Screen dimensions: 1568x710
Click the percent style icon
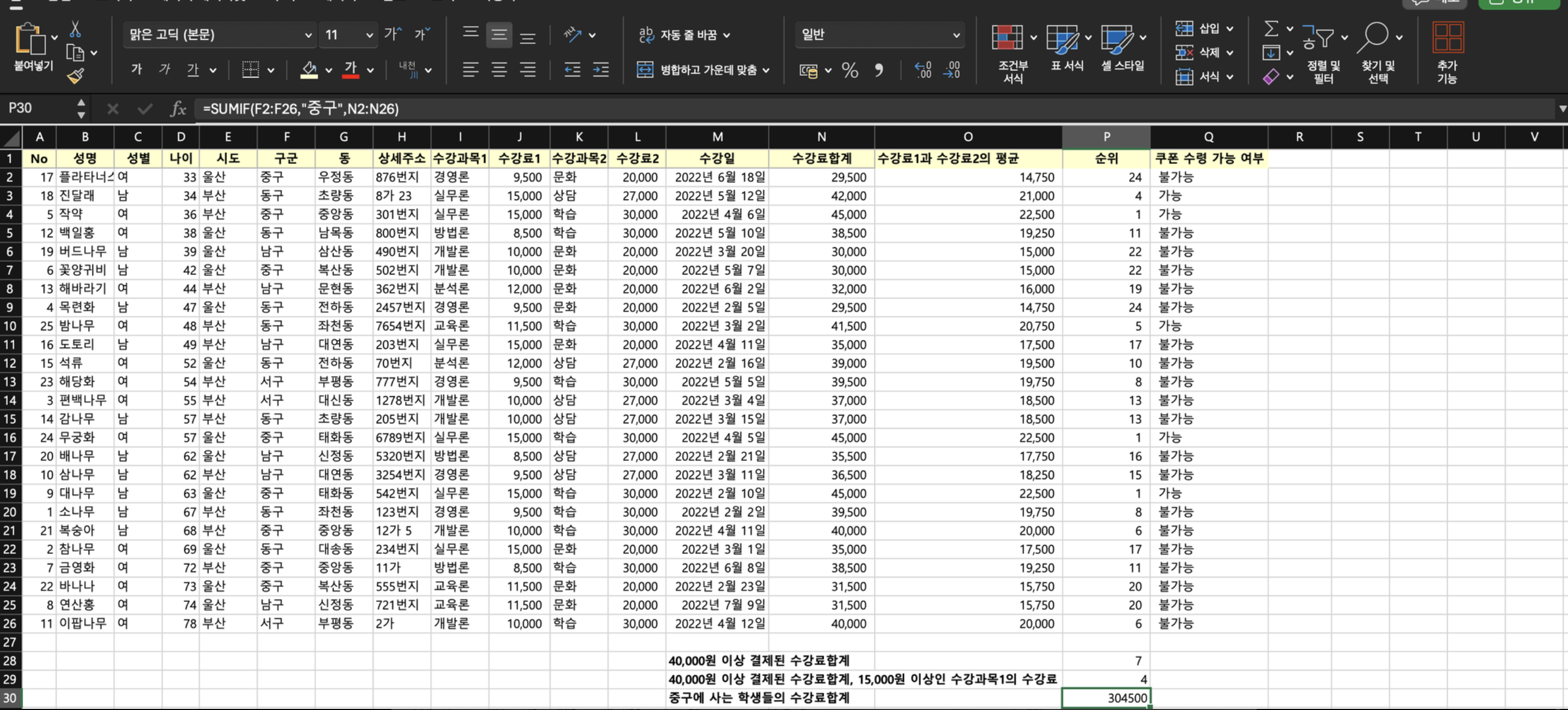pyautogui.click(x=850, y=70)
